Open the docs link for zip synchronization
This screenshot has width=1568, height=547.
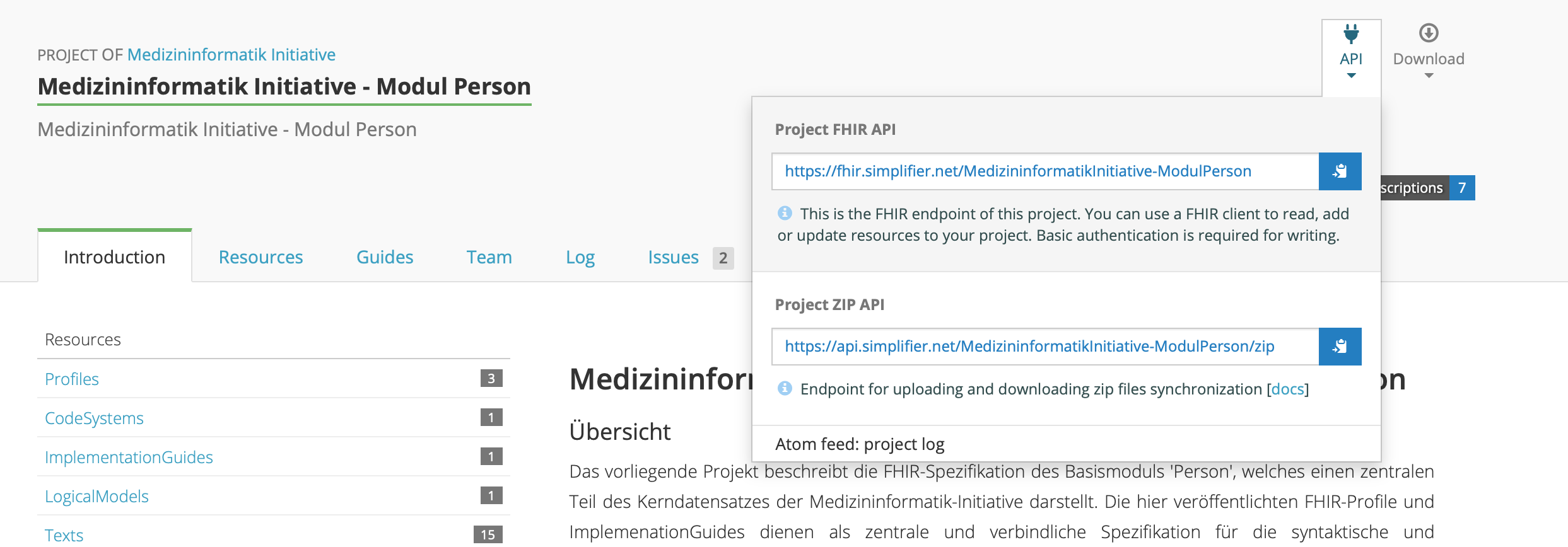[x=1288, y=389]
